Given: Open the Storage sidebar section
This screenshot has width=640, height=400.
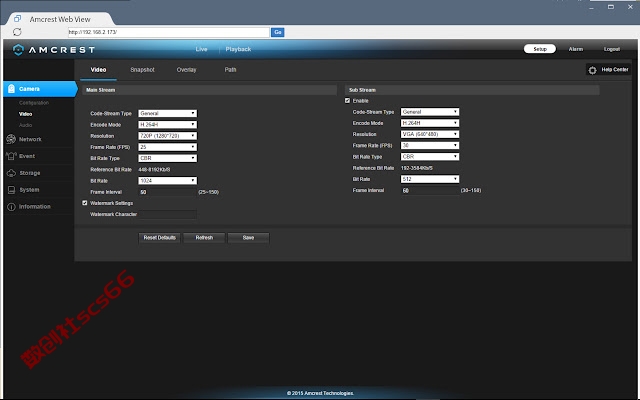Looking at the screenshot, I should [x=30, y=173].
